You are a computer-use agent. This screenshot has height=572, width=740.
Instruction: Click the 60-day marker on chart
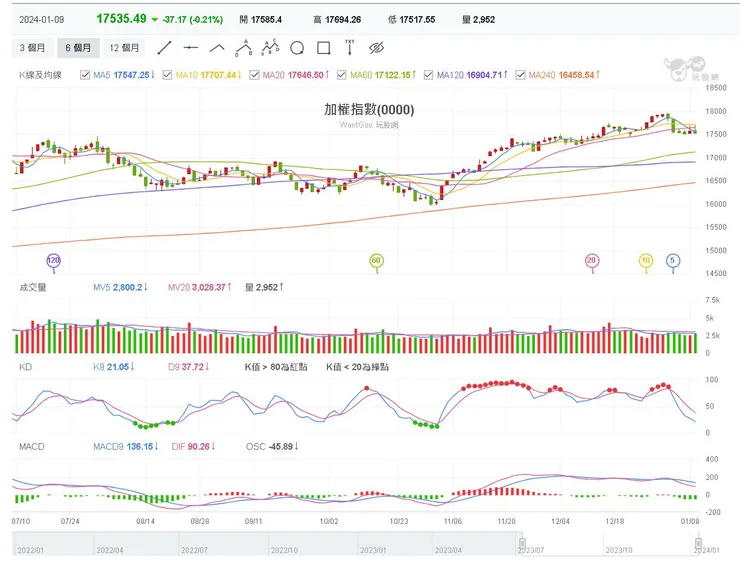coord(376,261)
